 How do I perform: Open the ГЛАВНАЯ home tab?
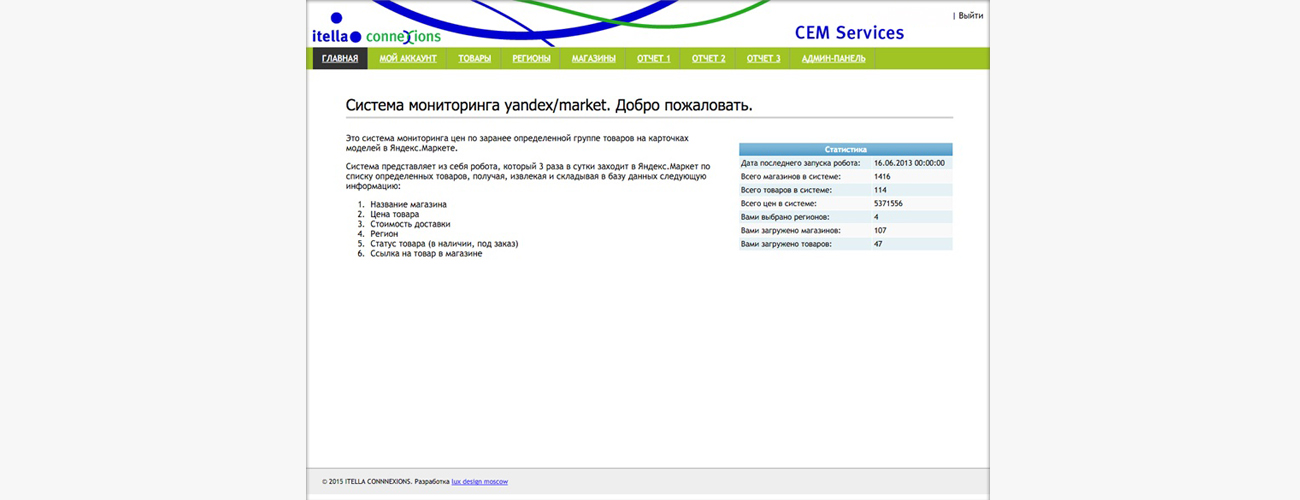click(x=340, y=59)
